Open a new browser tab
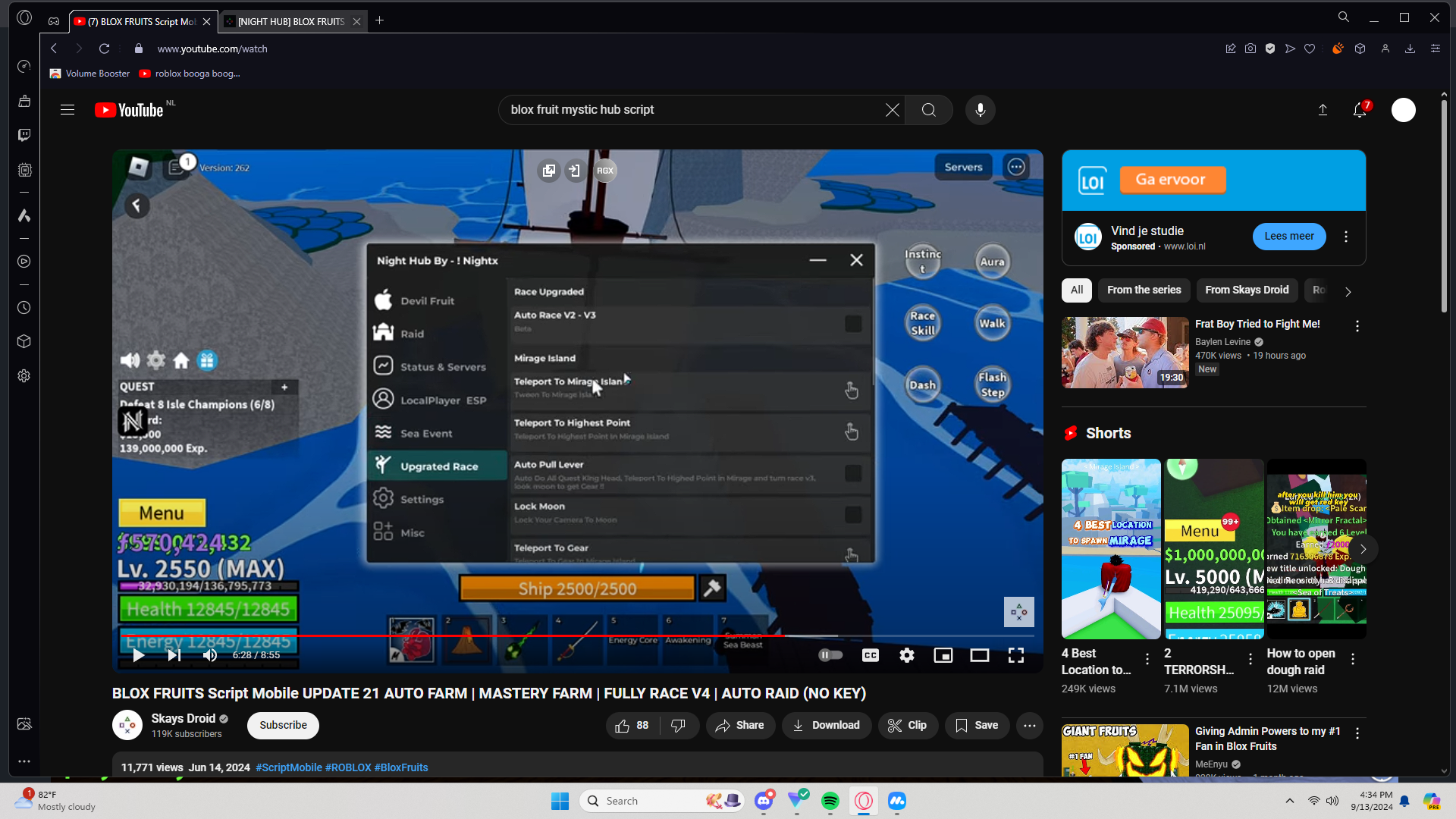Screen dimensions: 1456x819 pos(379,20)
